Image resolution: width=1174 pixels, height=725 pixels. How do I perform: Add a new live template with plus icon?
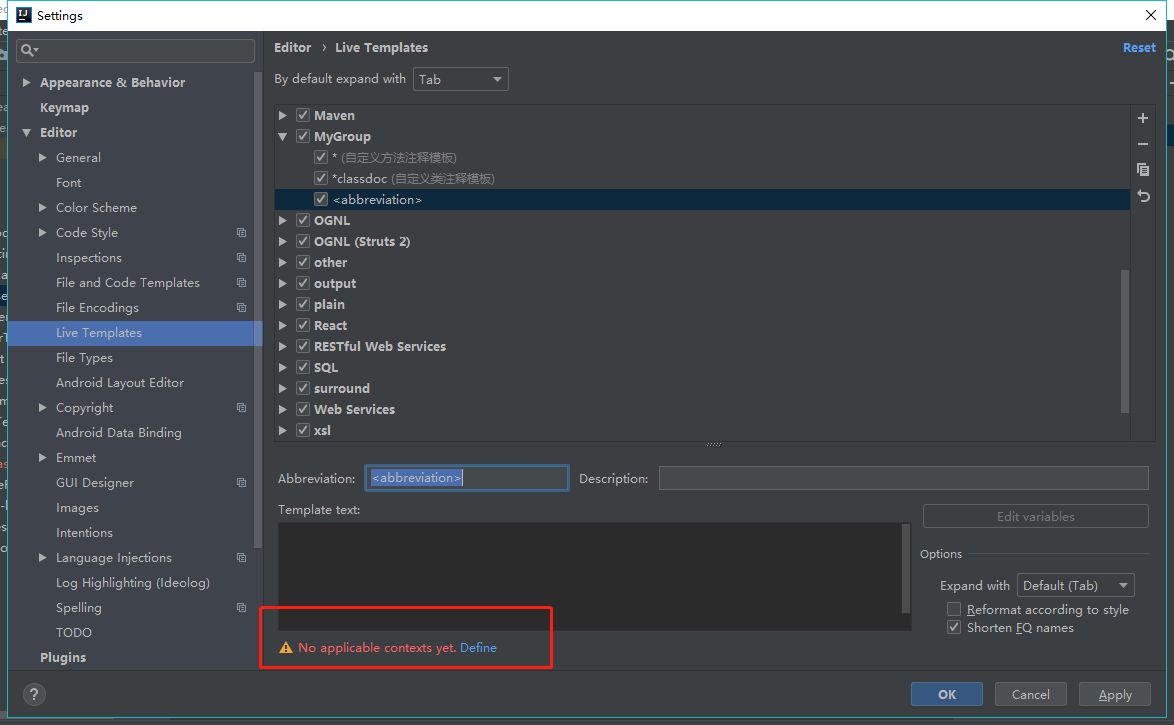click(x=1143, y=118)
